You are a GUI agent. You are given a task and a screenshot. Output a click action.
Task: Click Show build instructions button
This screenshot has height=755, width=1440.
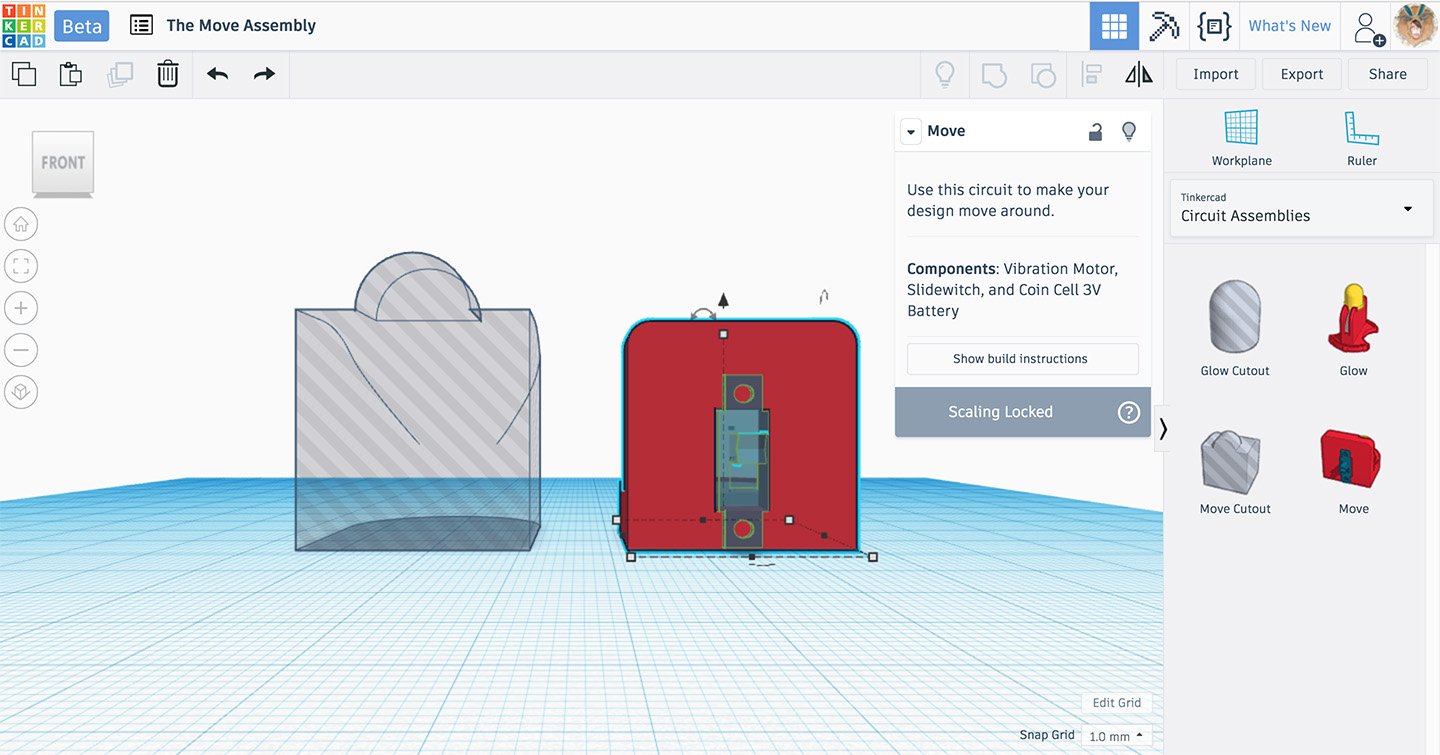pos(1021,359)
